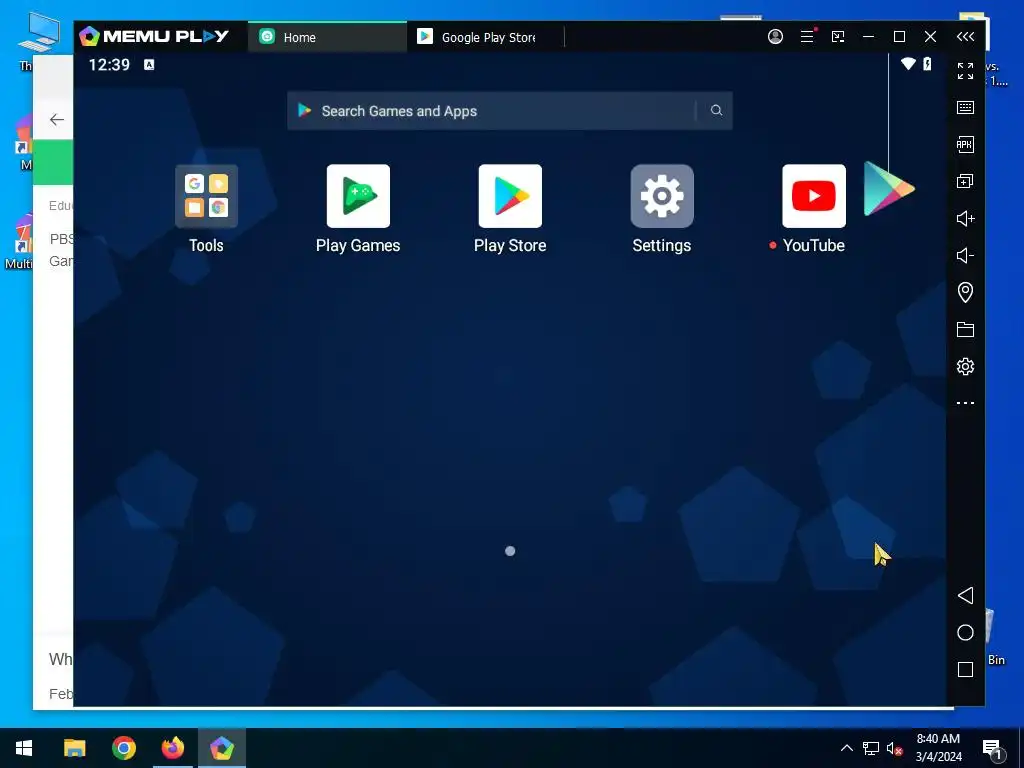Screen dimensions: 1024x768
Task: Click the taskbar clock showing 8:40 AM
Action: pyautogui.click(x=938, y=748)
